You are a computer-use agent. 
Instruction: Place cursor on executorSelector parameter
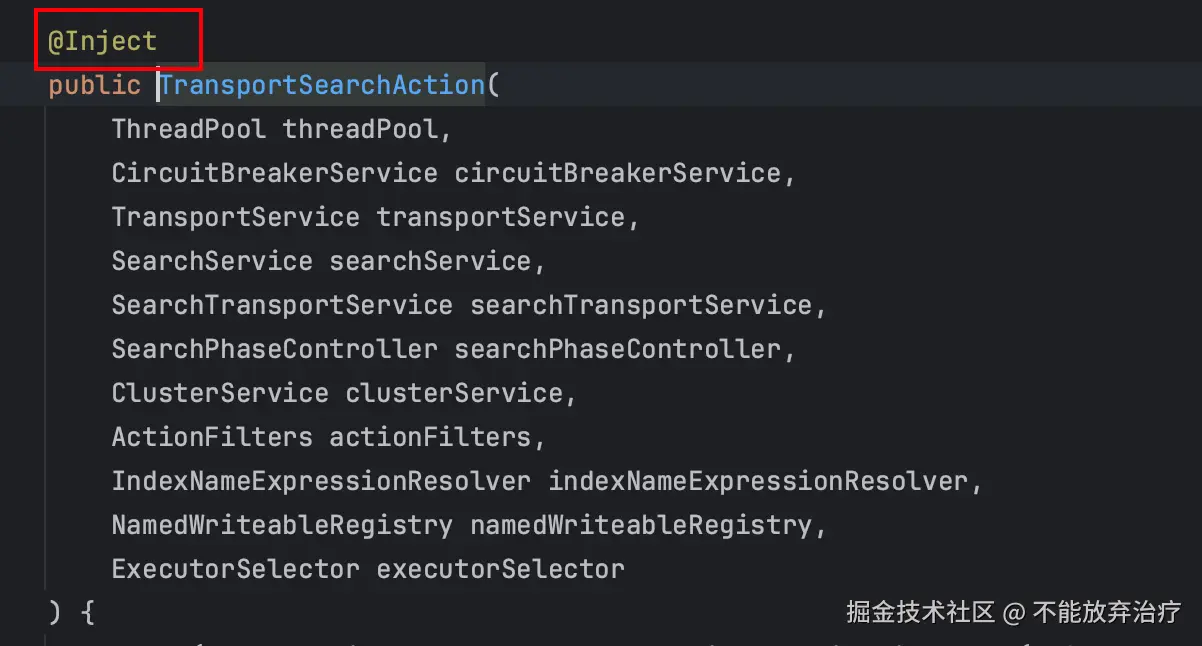(x=500, y=569)
